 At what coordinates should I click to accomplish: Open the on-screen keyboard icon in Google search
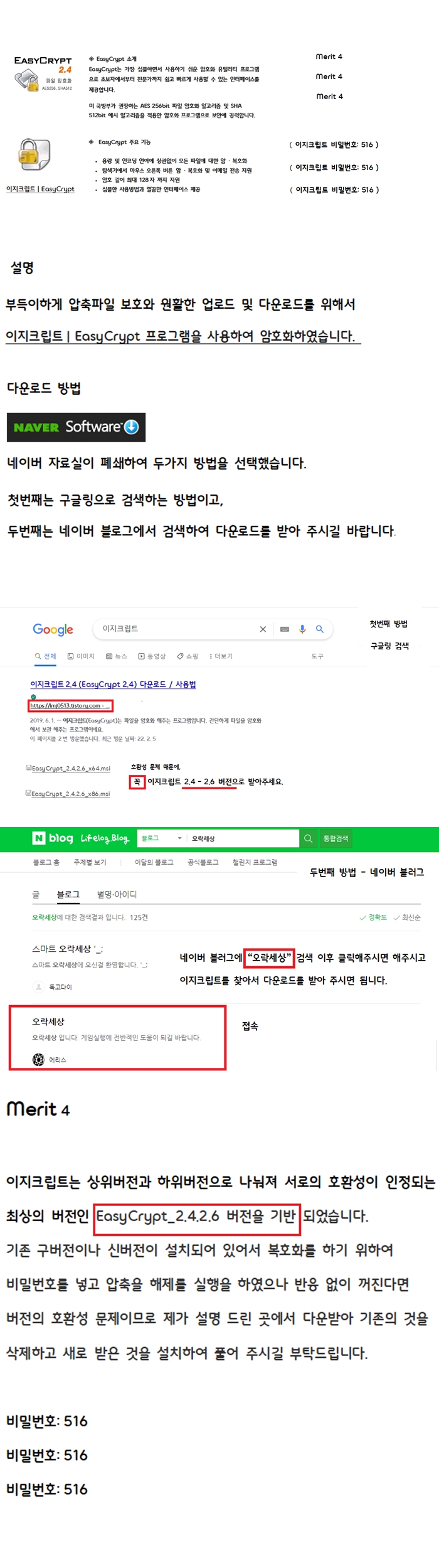point(285,629)
